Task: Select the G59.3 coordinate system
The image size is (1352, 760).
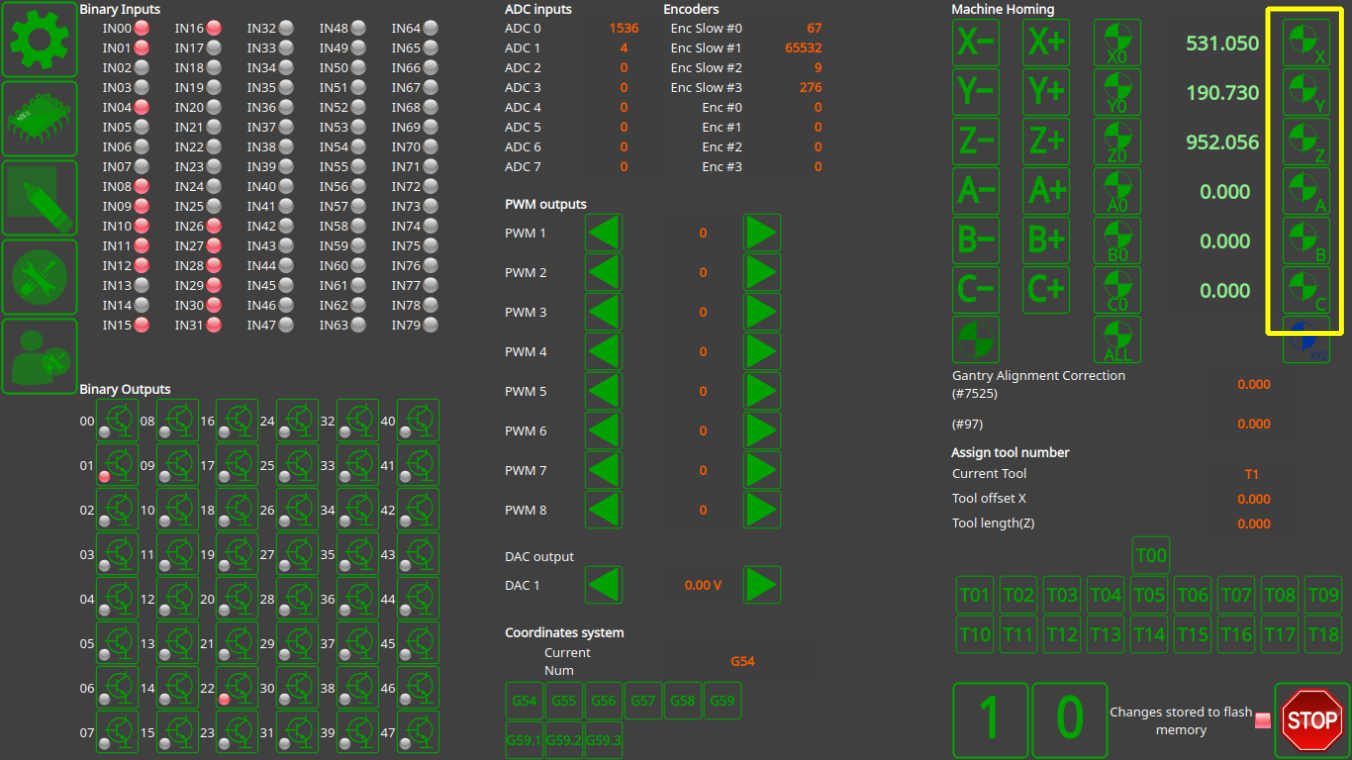Action: pos(603,740)
